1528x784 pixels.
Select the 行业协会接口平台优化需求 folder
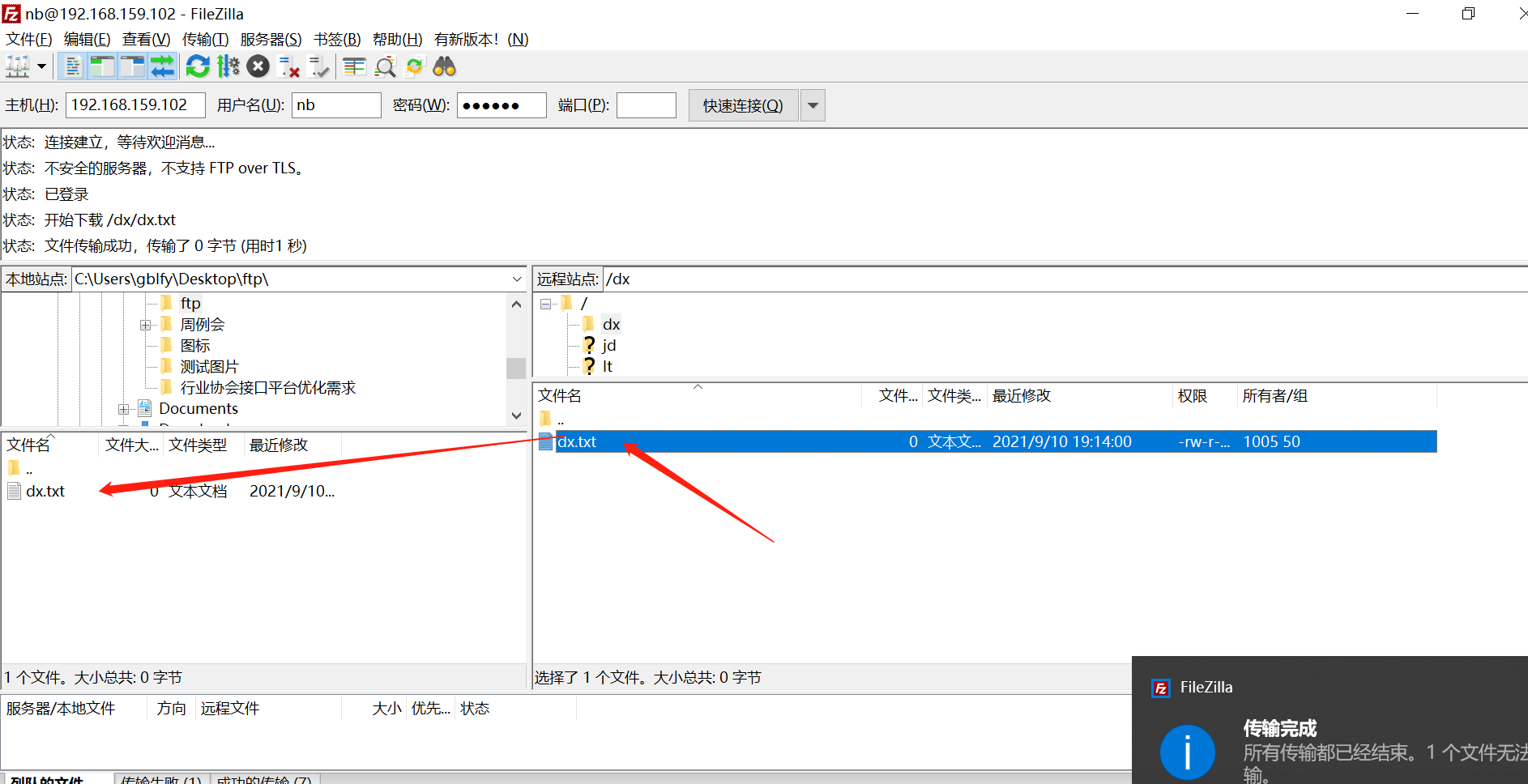[x=267, y=388]
